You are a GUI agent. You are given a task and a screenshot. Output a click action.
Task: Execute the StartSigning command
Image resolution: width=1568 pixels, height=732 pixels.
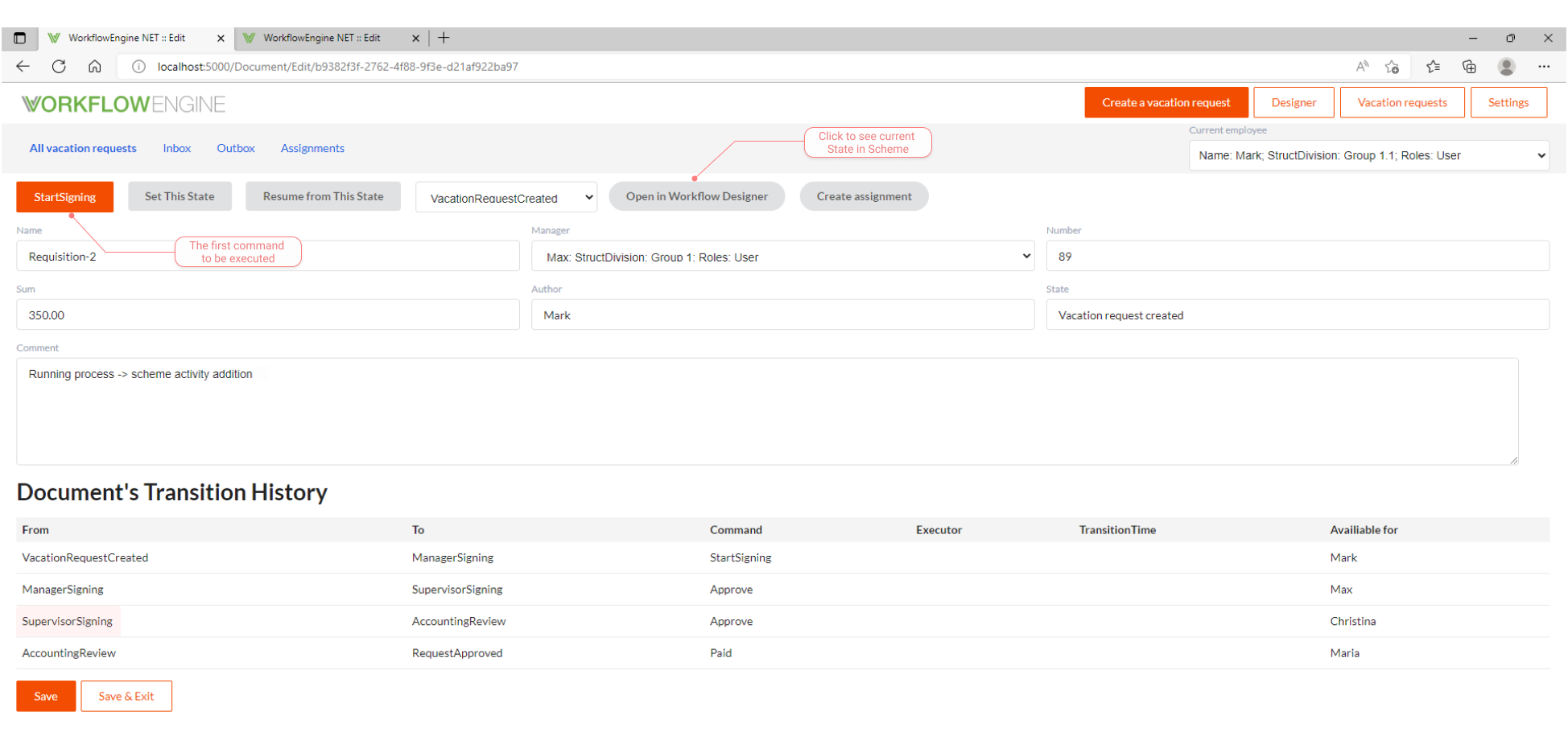(x=64, y=197)
